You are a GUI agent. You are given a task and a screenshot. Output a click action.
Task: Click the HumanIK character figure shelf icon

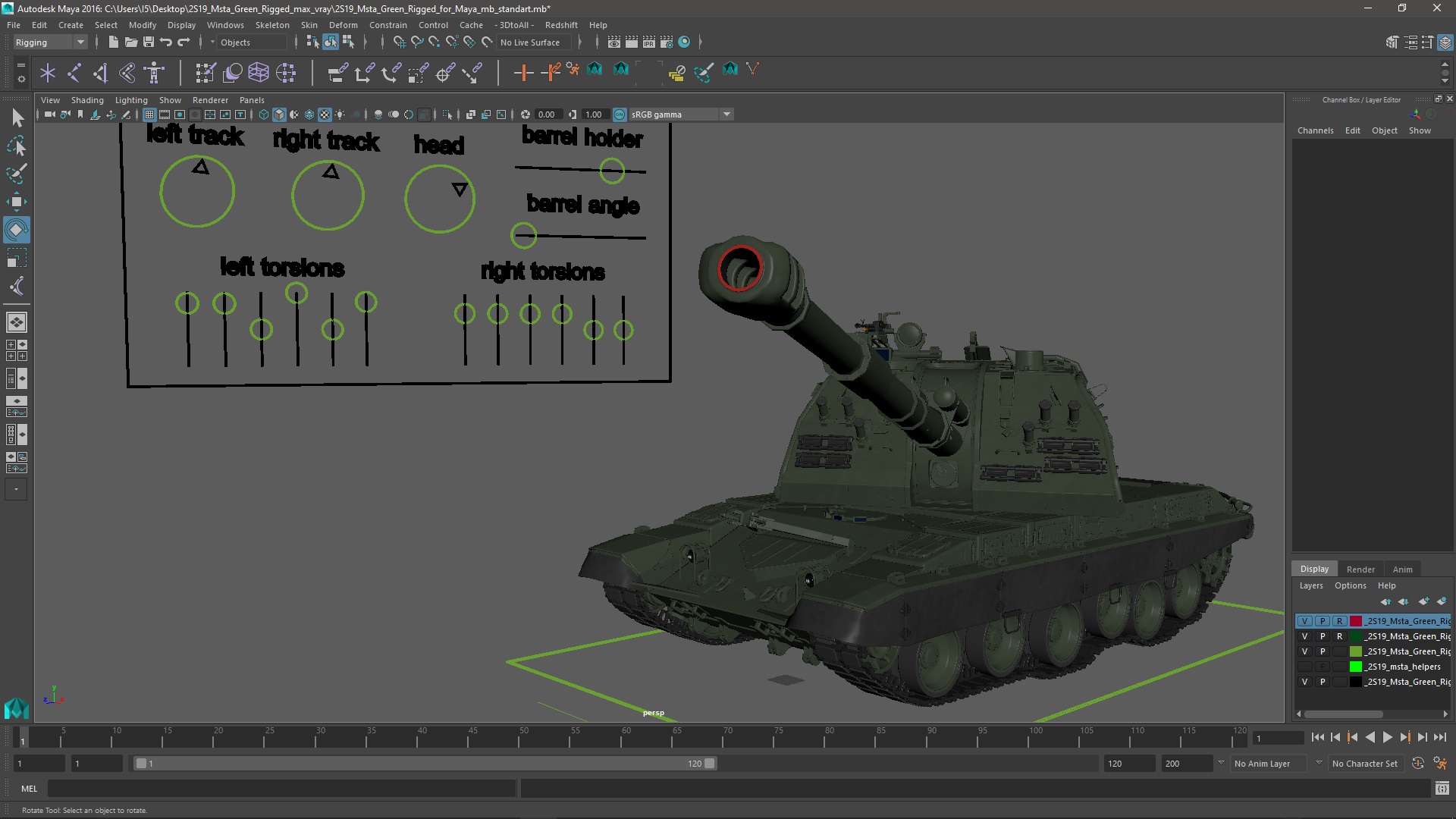click(154, 73)
